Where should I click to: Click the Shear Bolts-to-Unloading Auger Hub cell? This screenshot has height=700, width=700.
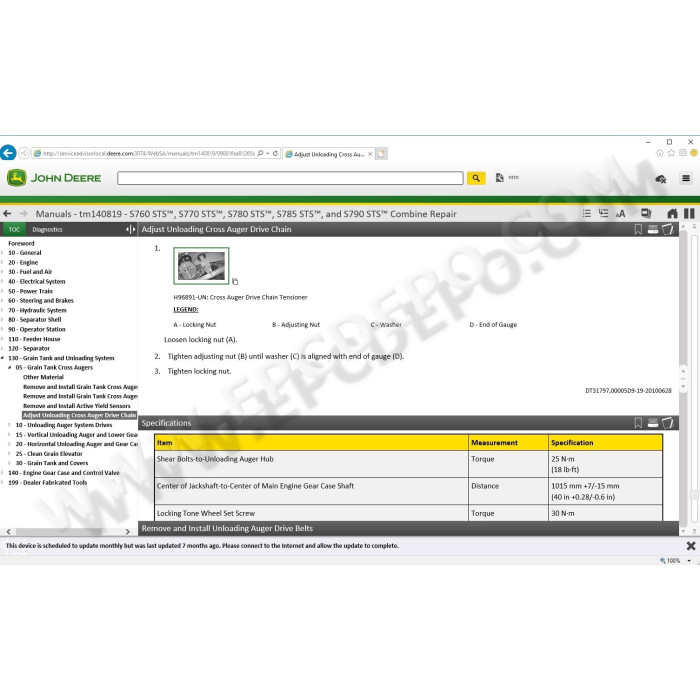pyautogui.click(x=311, y=464)
